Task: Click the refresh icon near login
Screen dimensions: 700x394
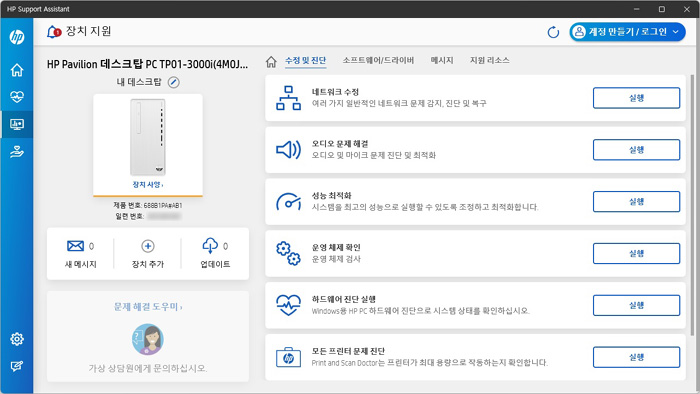Action: (553, 32)
